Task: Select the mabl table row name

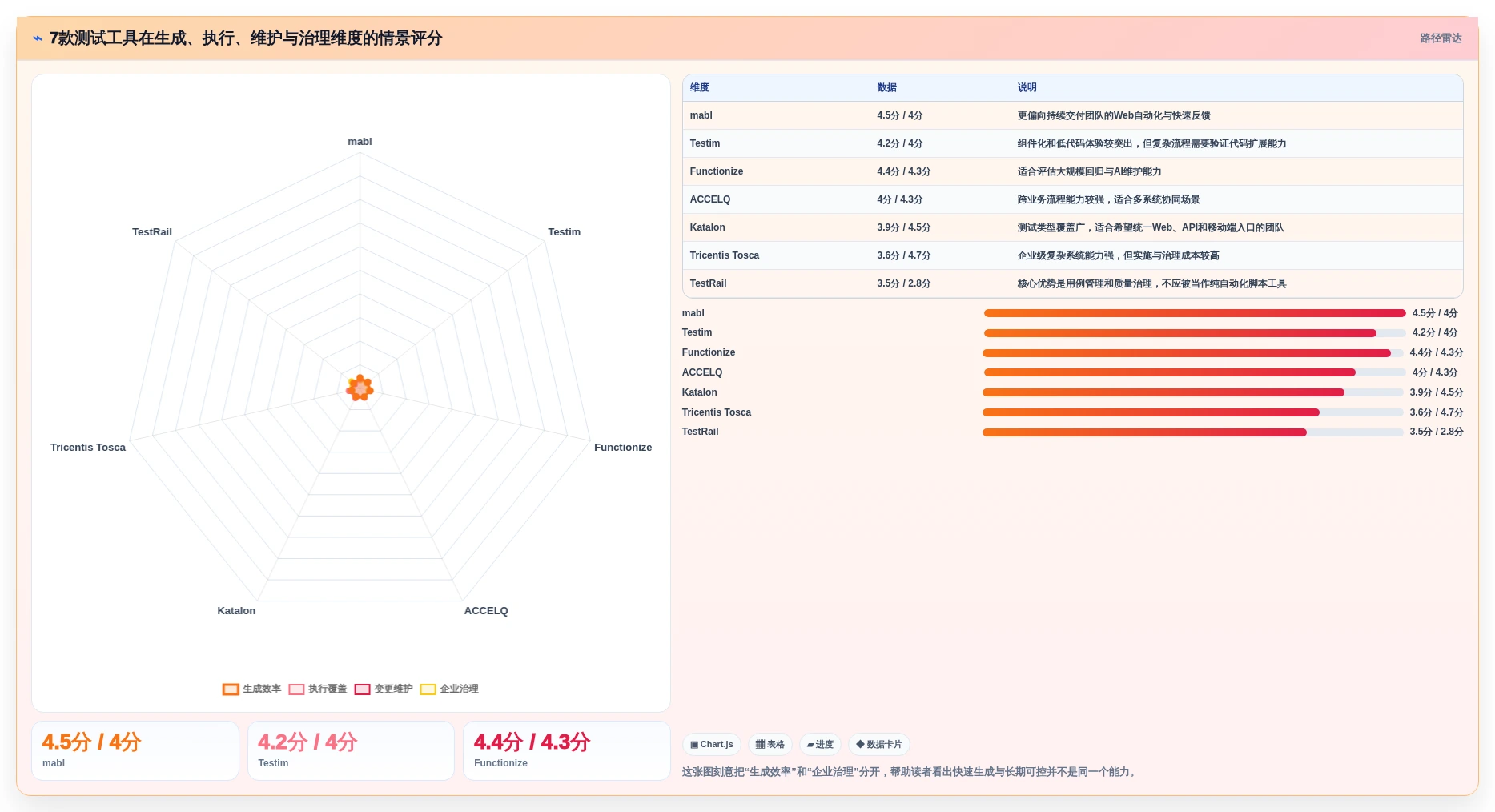Action: point(701,115)
